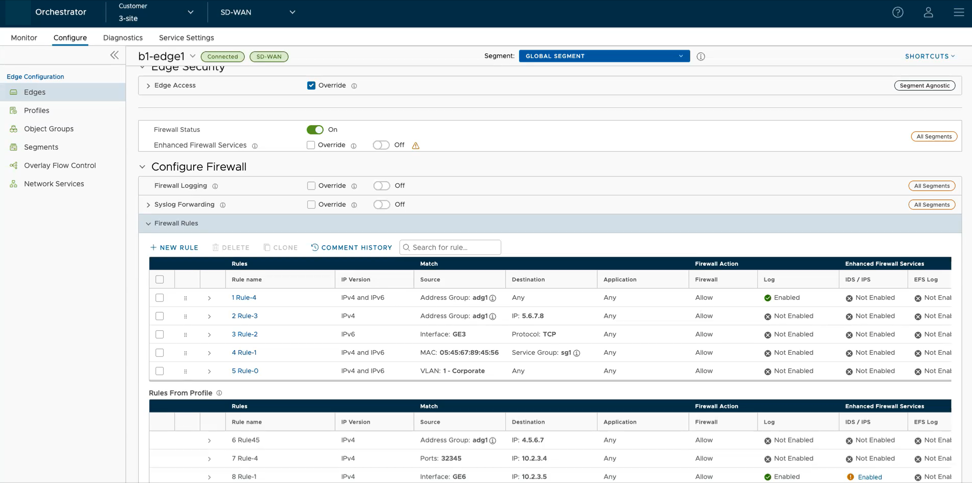Click the Overlay Flow Control sidebar icon
The image size is (972, 483).
coord(14,166)
